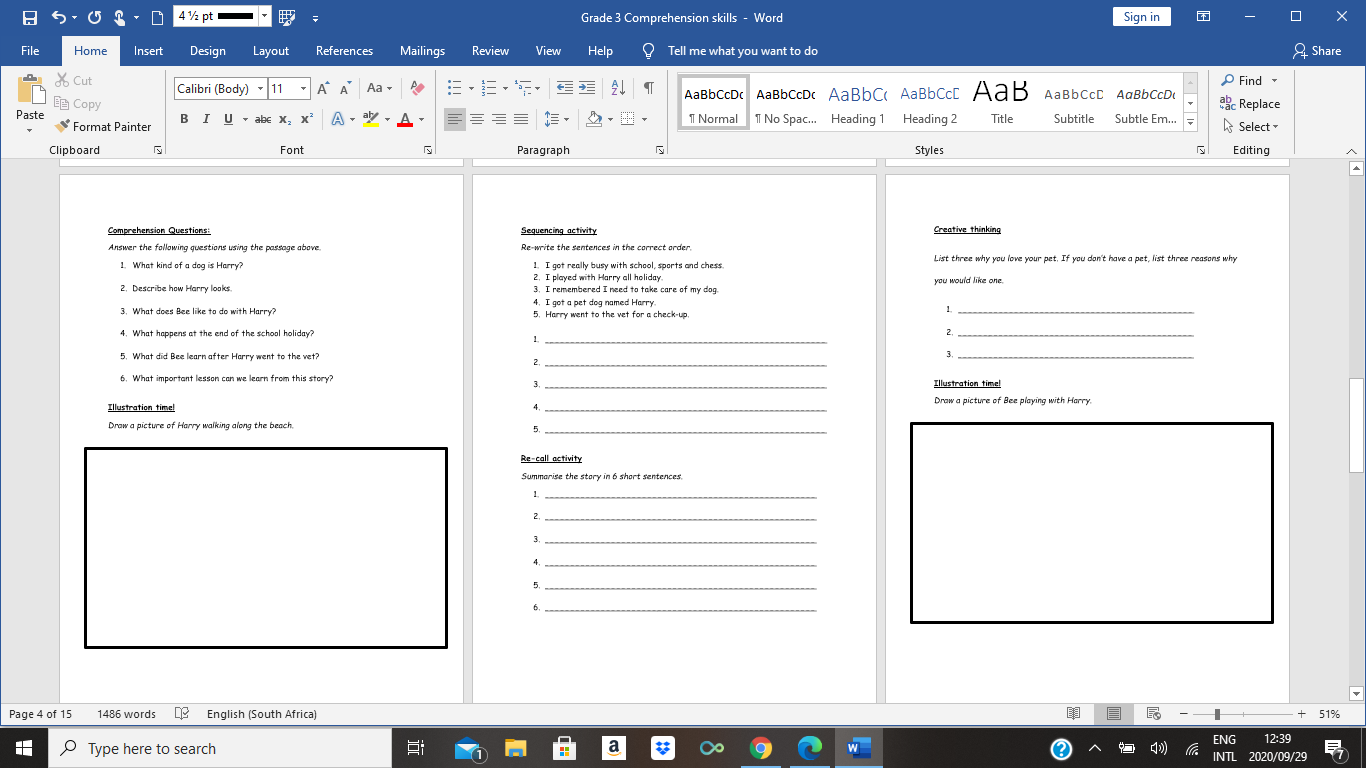Click the Redo/Repeat icon
Image resolution: width=1366 pixels, height=768 pixels.
95,17
